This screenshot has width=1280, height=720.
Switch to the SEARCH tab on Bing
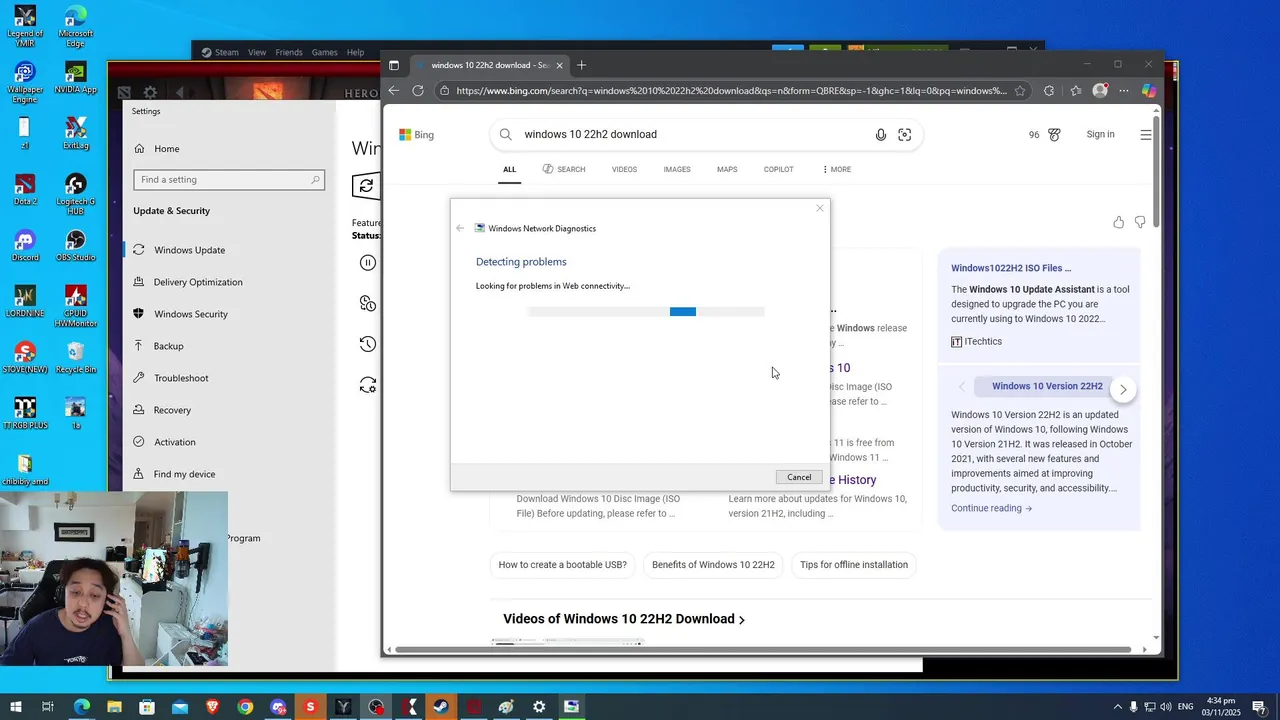pyautogui.click(x=564, y=169)
